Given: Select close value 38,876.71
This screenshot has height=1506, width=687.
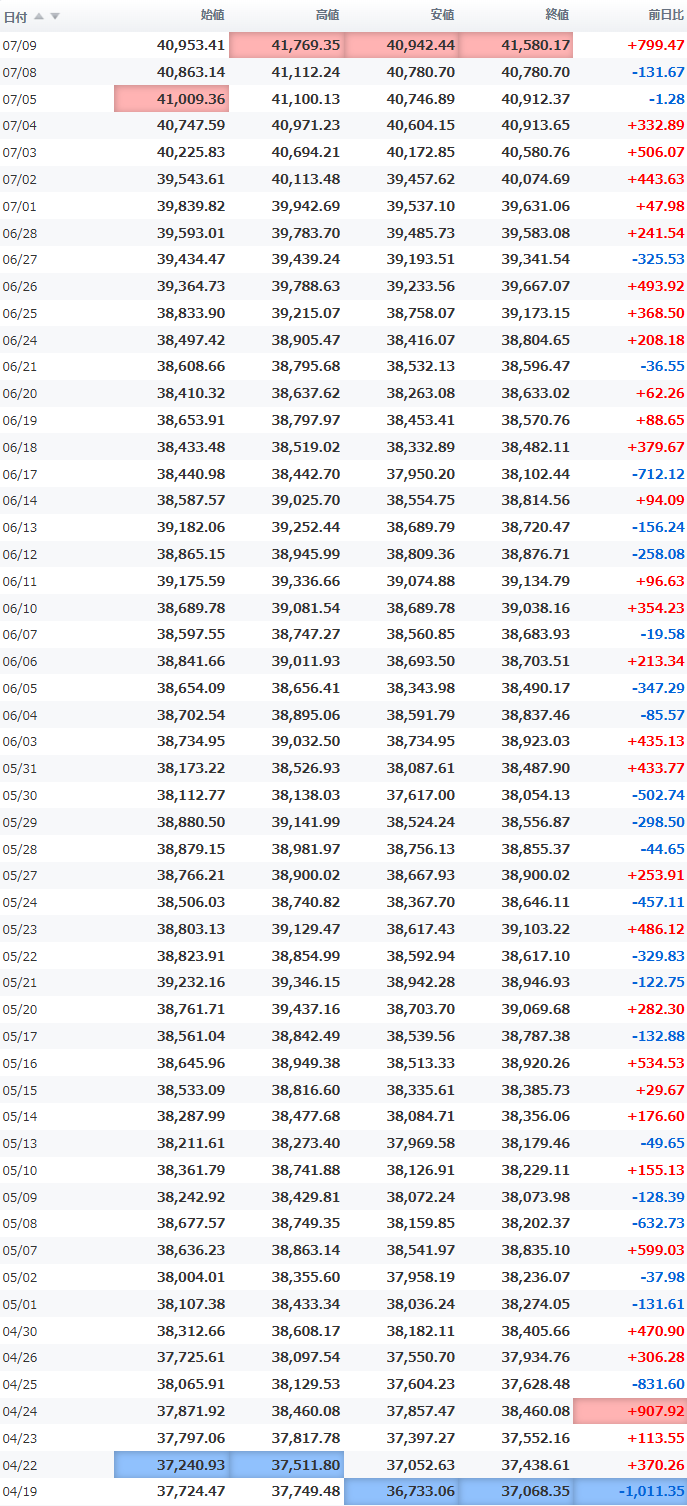Looking at the screenshot, I should coord(536,554).
